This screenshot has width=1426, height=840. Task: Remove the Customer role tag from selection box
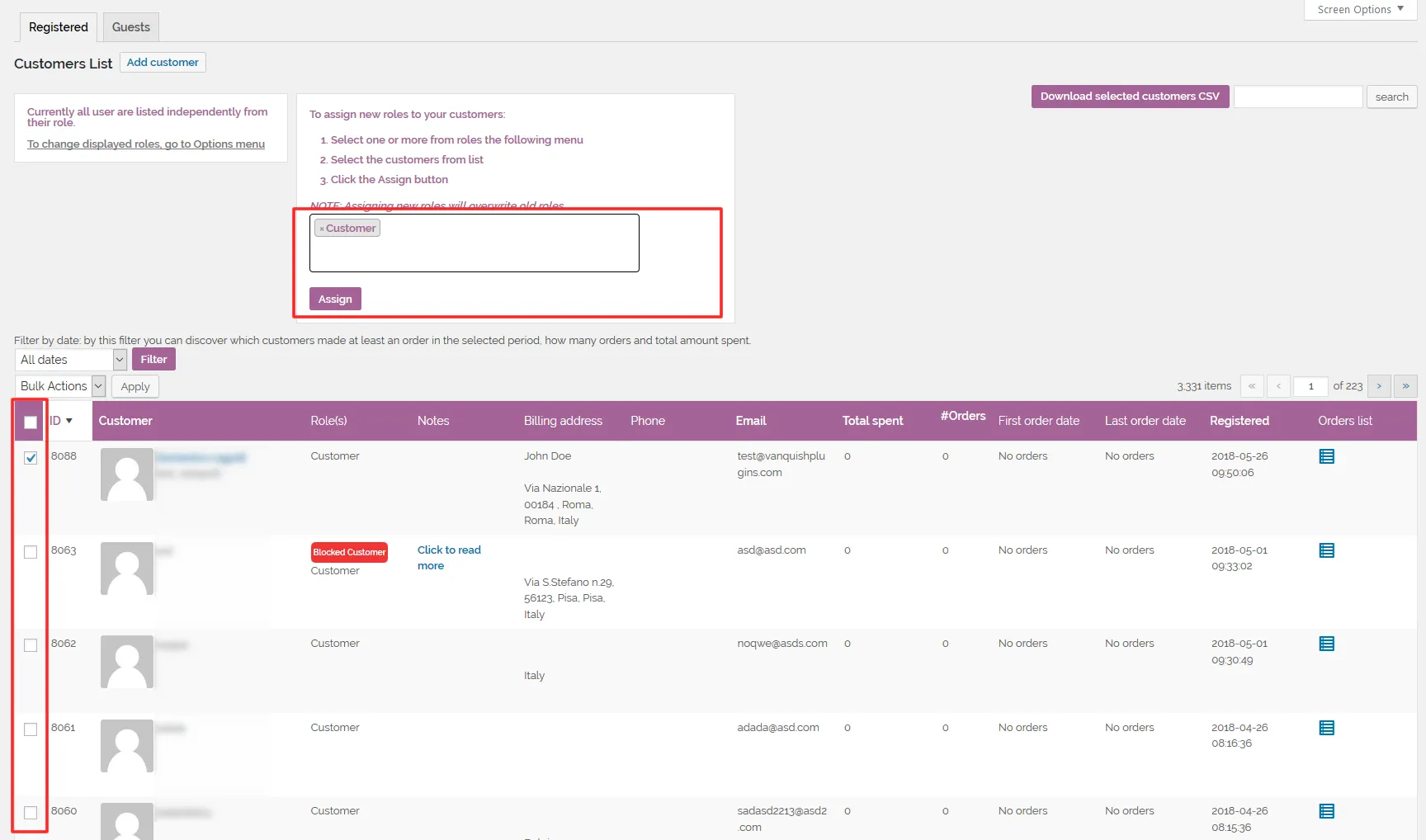point(321,228)
